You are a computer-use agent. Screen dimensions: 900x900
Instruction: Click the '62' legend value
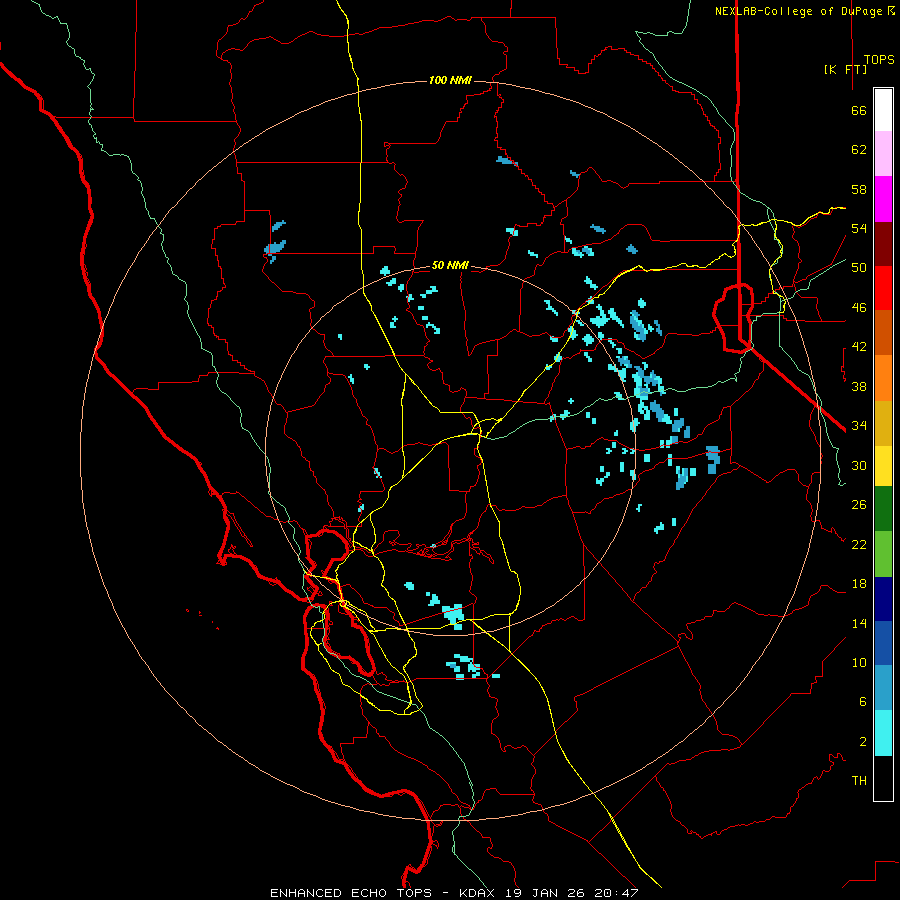(x=859, y=150)
